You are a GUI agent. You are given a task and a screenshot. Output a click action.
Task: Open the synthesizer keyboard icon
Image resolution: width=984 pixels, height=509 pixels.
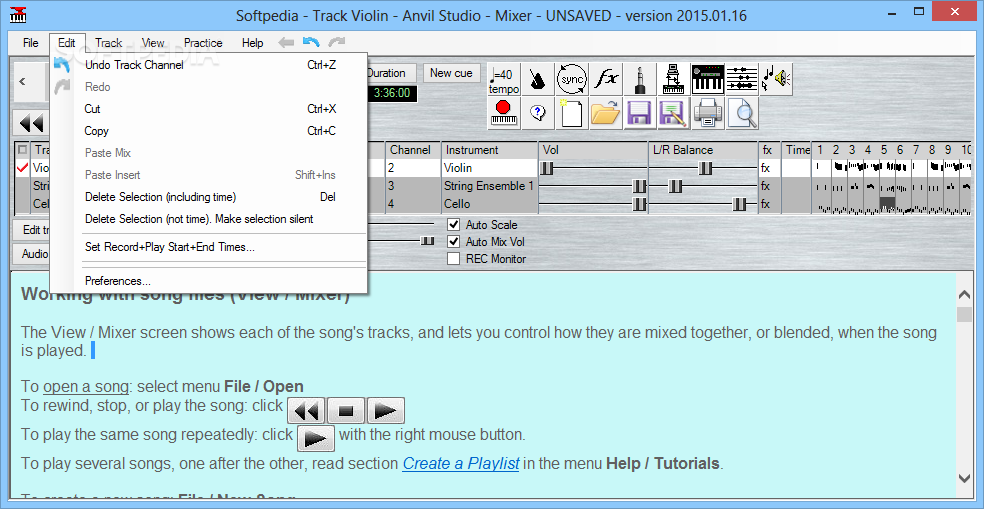[x=708, y=80]
